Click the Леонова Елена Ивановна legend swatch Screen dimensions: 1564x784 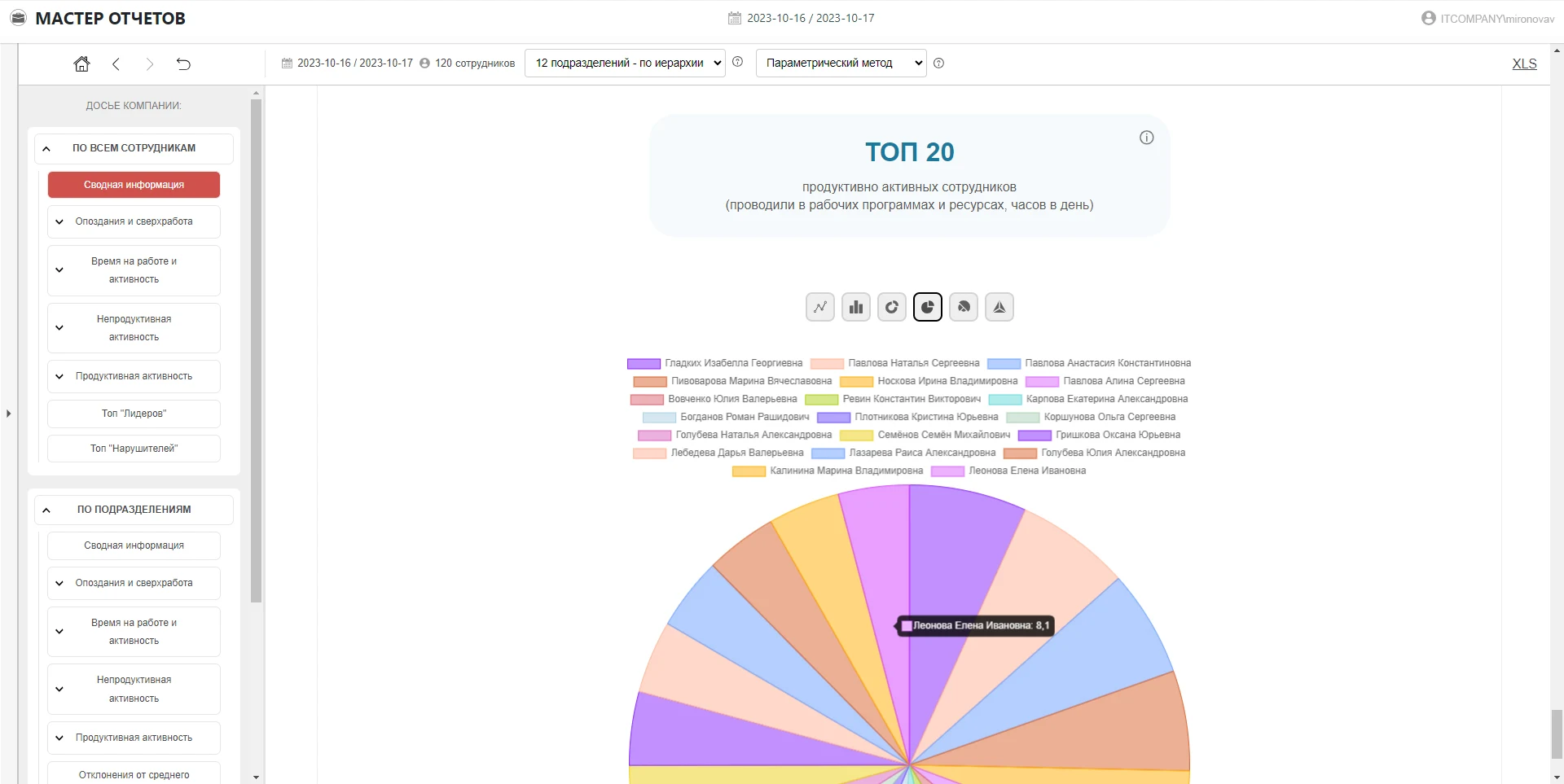coord(947,471)
